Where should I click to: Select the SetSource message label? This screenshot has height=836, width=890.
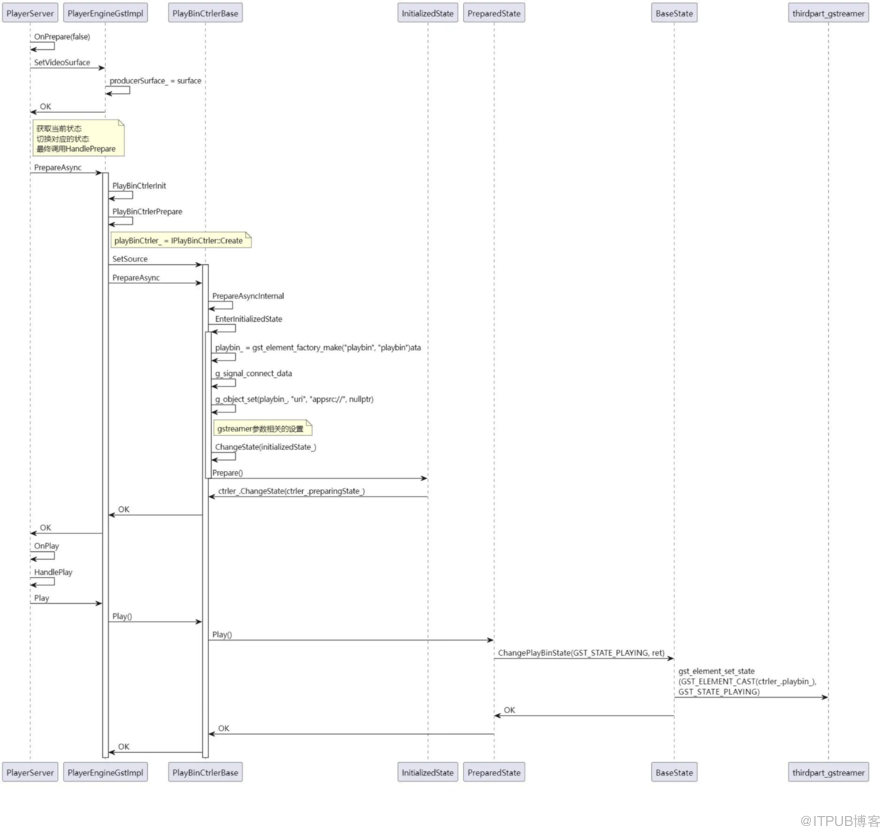(x=130, y=259)
